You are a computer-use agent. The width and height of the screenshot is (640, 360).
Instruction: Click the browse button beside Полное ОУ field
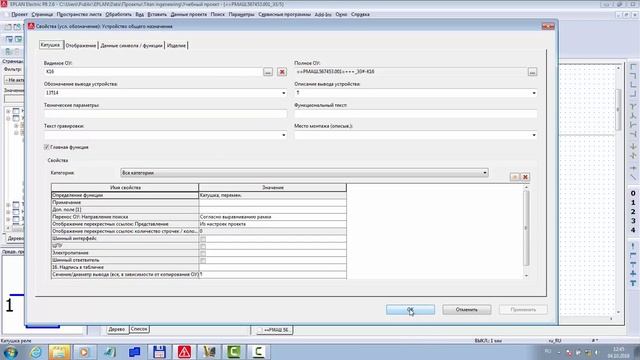click(x=532, y=72)
